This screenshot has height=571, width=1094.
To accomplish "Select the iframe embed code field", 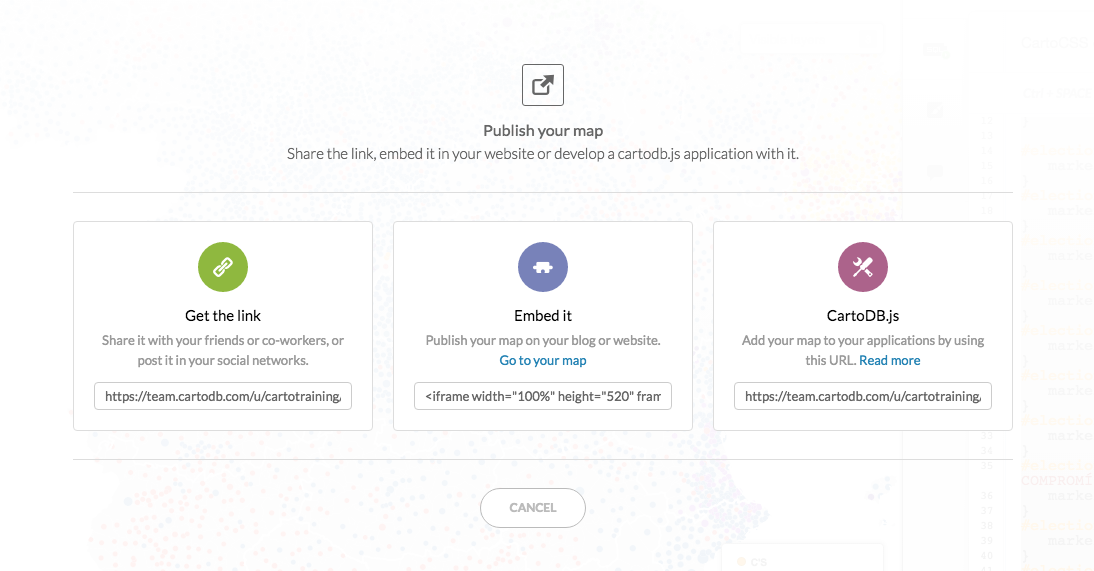I will click(x=543, y=396).
